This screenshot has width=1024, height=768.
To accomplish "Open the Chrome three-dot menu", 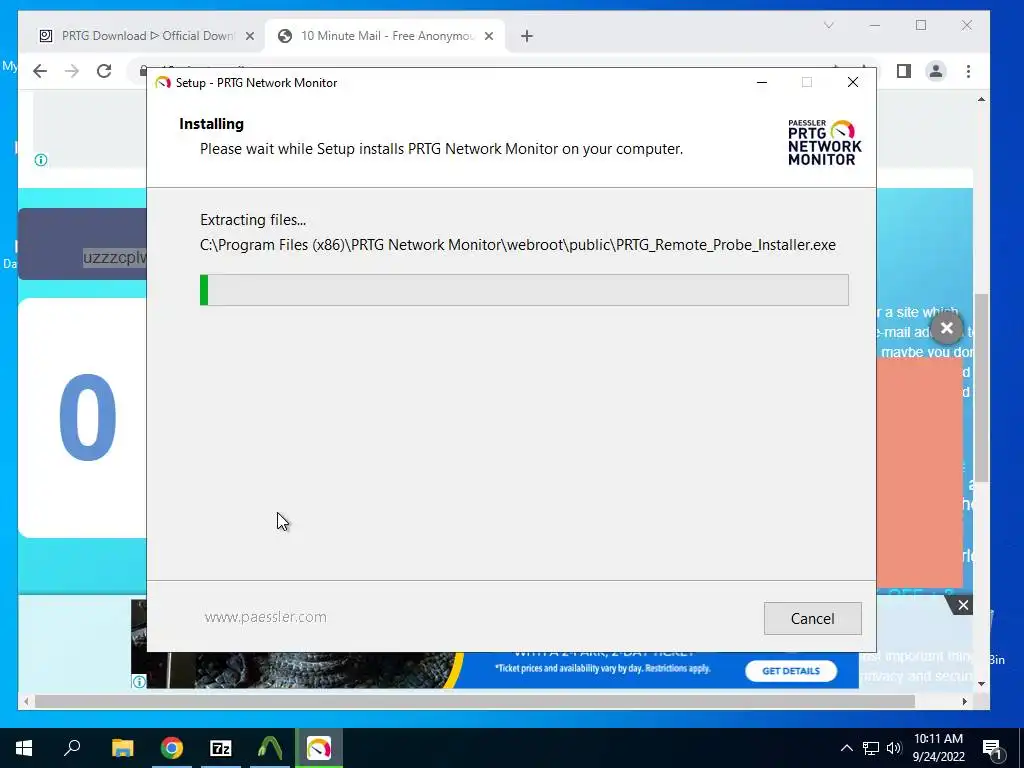I will 968,71.
